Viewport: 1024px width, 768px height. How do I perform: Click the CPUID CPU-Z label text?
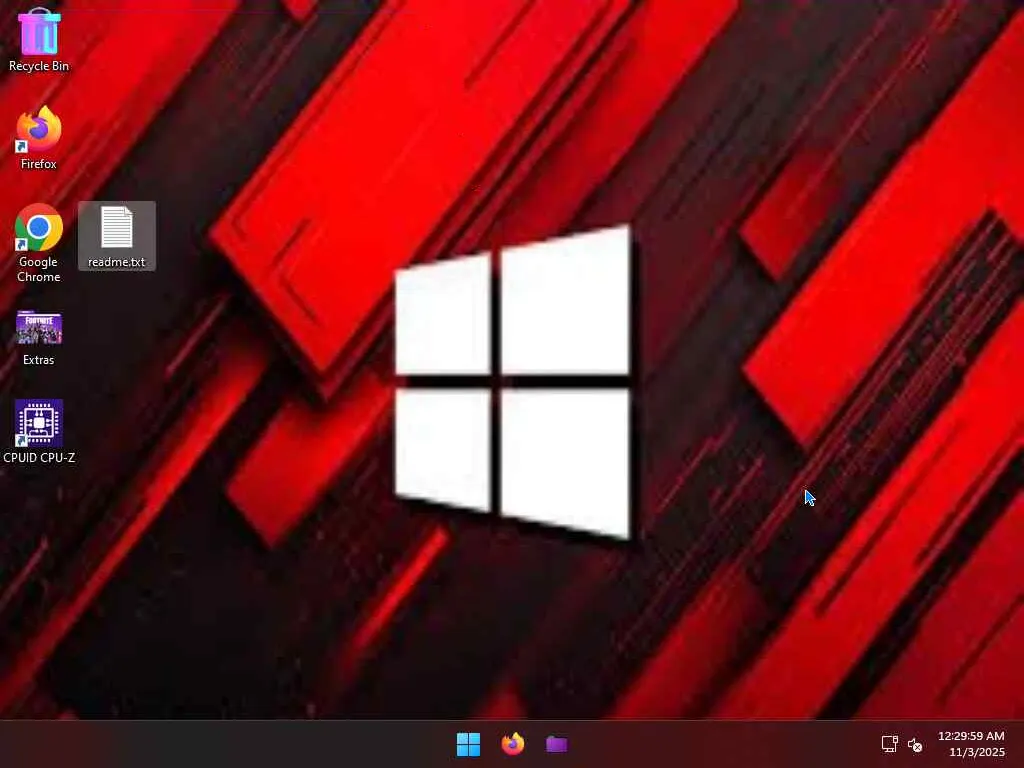(39, 458)
